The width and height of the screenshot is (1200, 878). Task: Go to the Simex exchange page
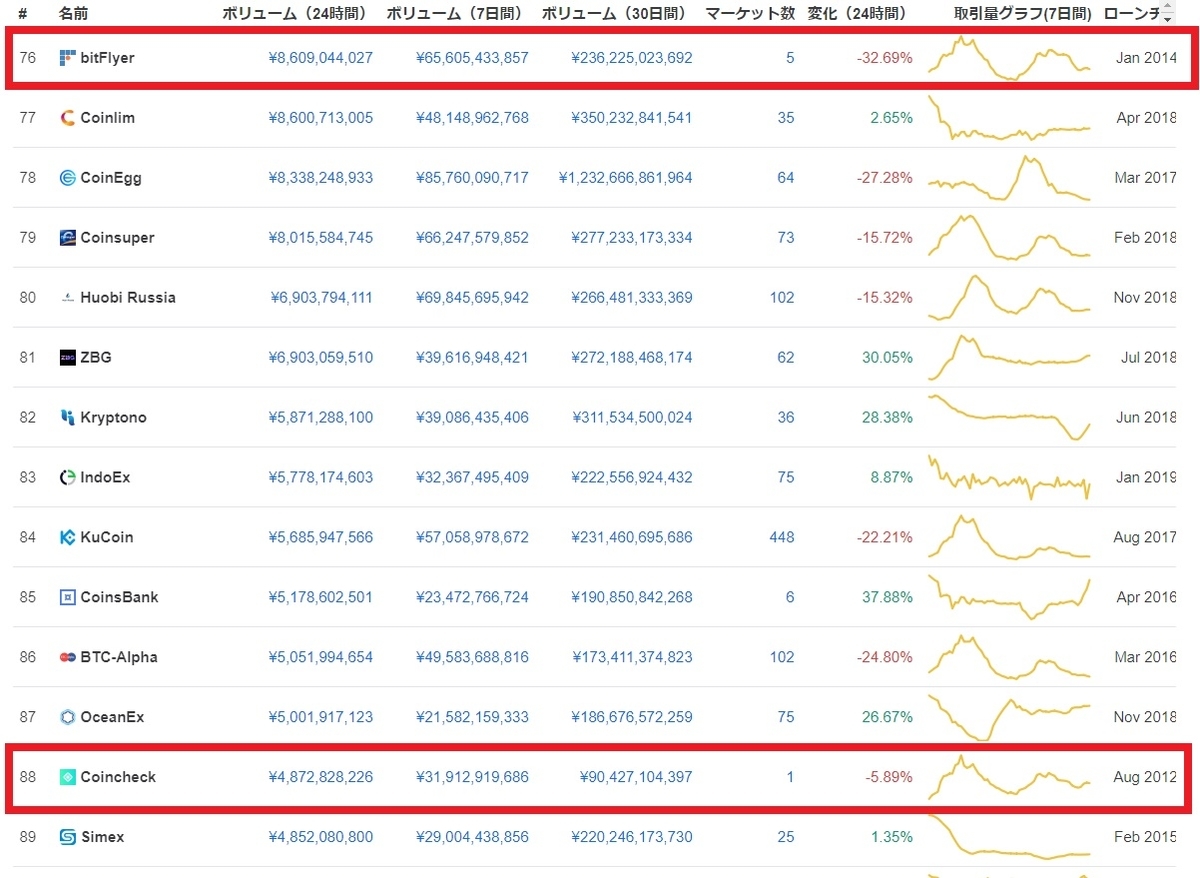coord(102,837)
